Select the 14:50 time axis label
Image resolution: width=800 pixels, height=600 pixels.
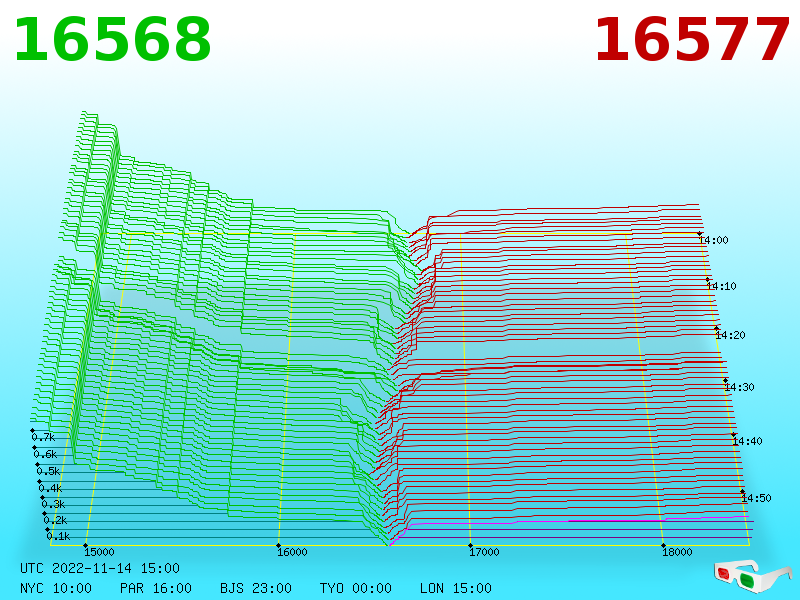[756, 498]
